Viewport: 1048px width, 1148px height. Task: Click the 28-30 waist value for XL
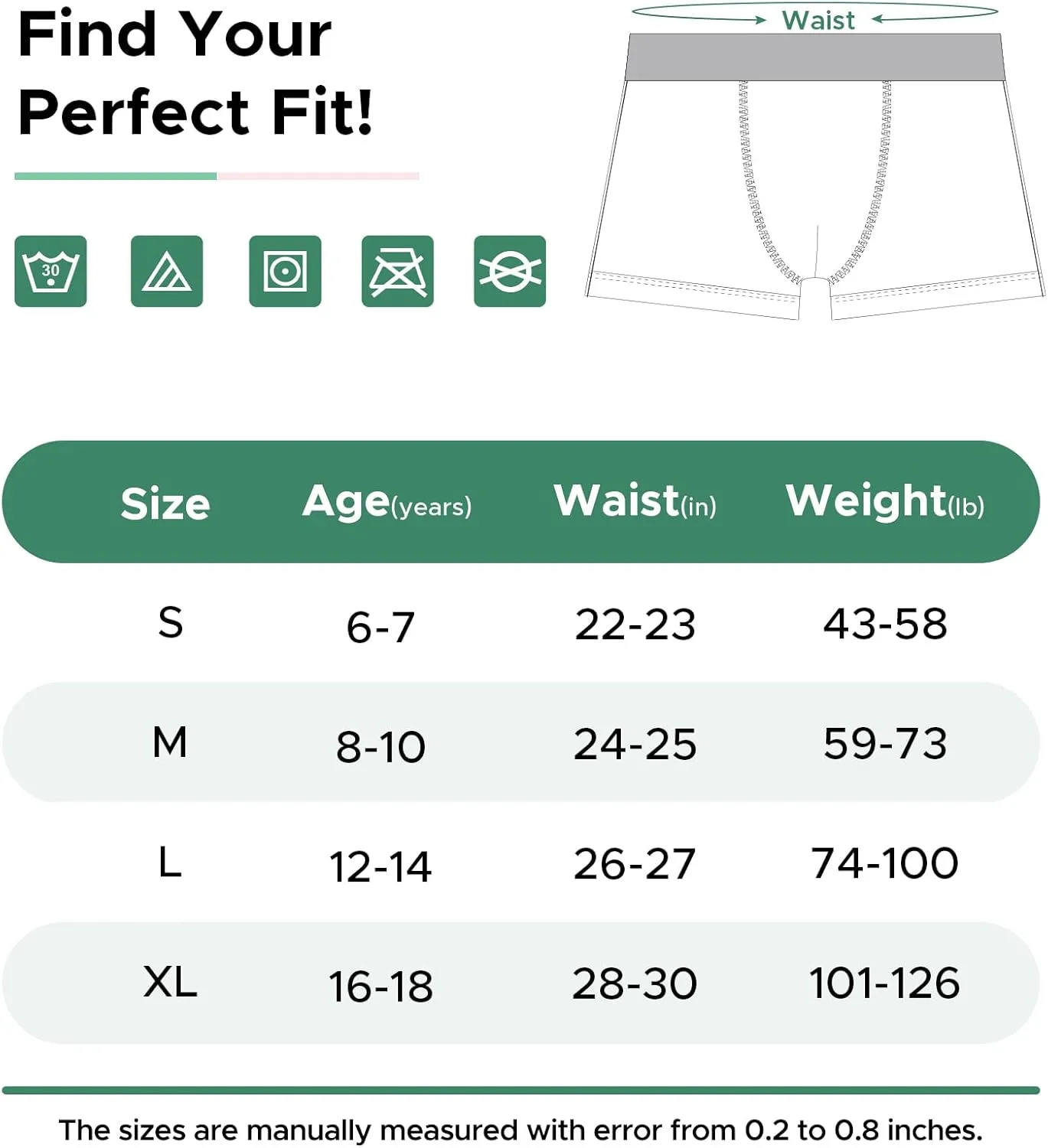(x=635, y=983)
